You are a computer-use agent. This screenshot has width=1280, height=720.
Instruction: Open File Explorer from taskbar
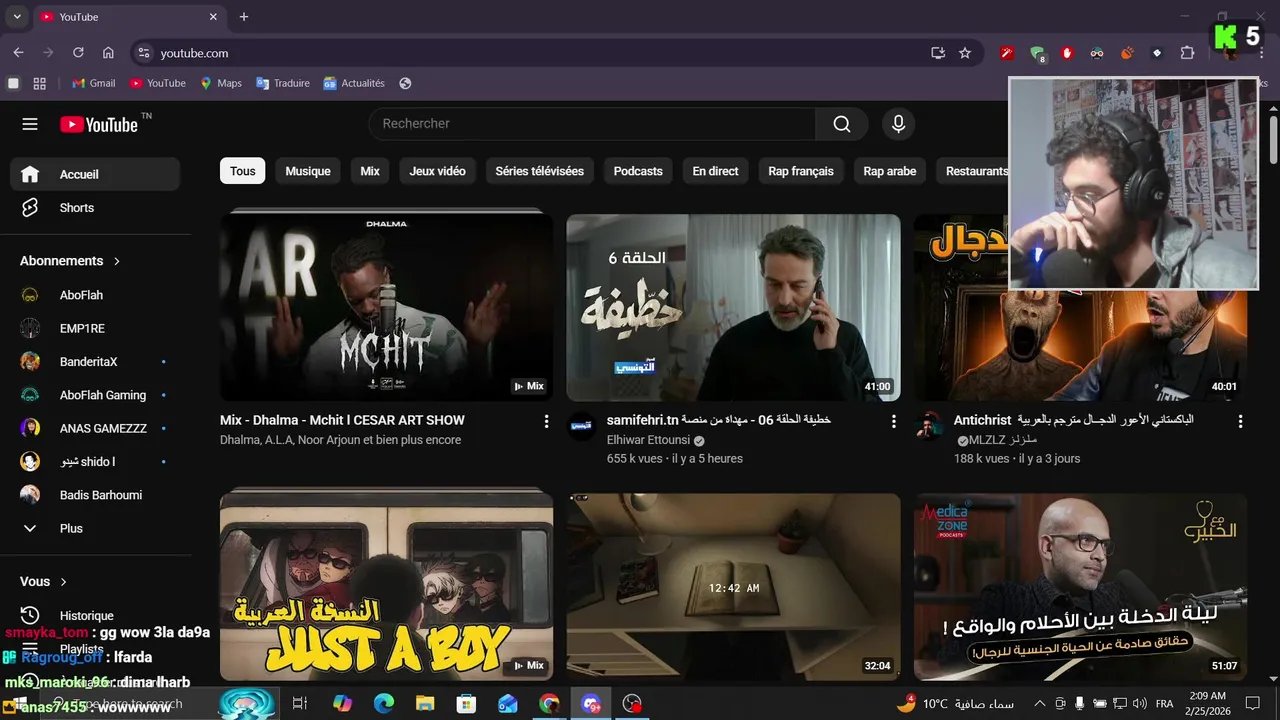(425, 704)
